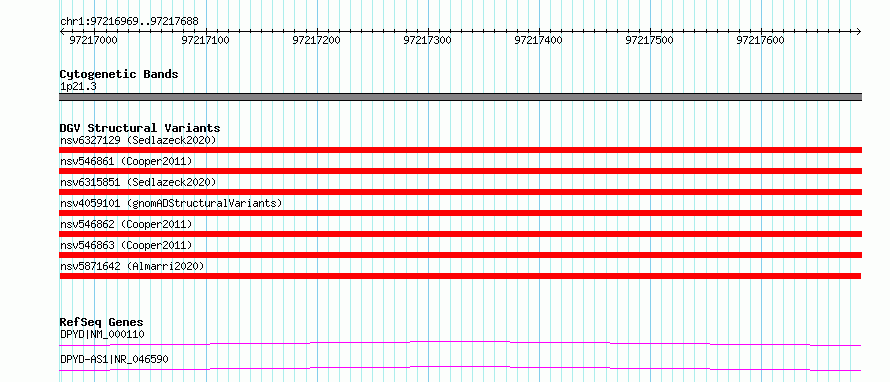Click ruler position 97217600
The image size is (890, 382).
point(760,40)
